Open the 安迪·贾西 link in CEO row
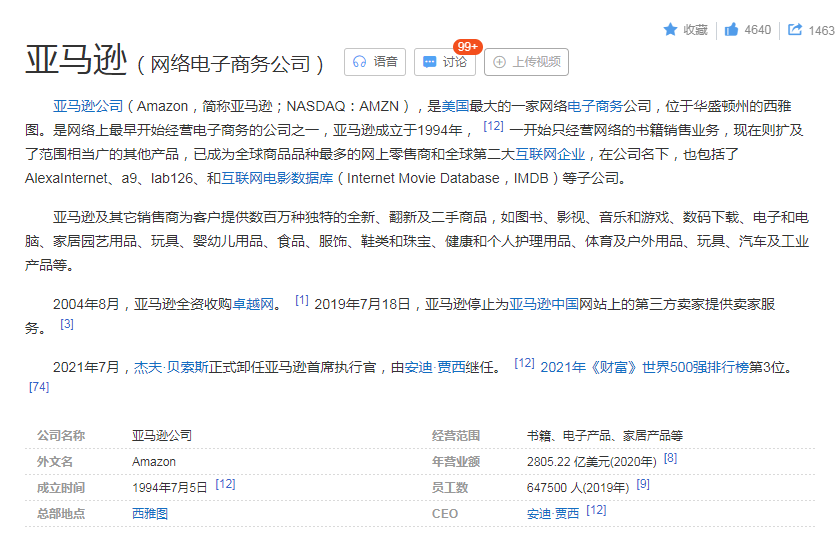 (x=553, y=513)
